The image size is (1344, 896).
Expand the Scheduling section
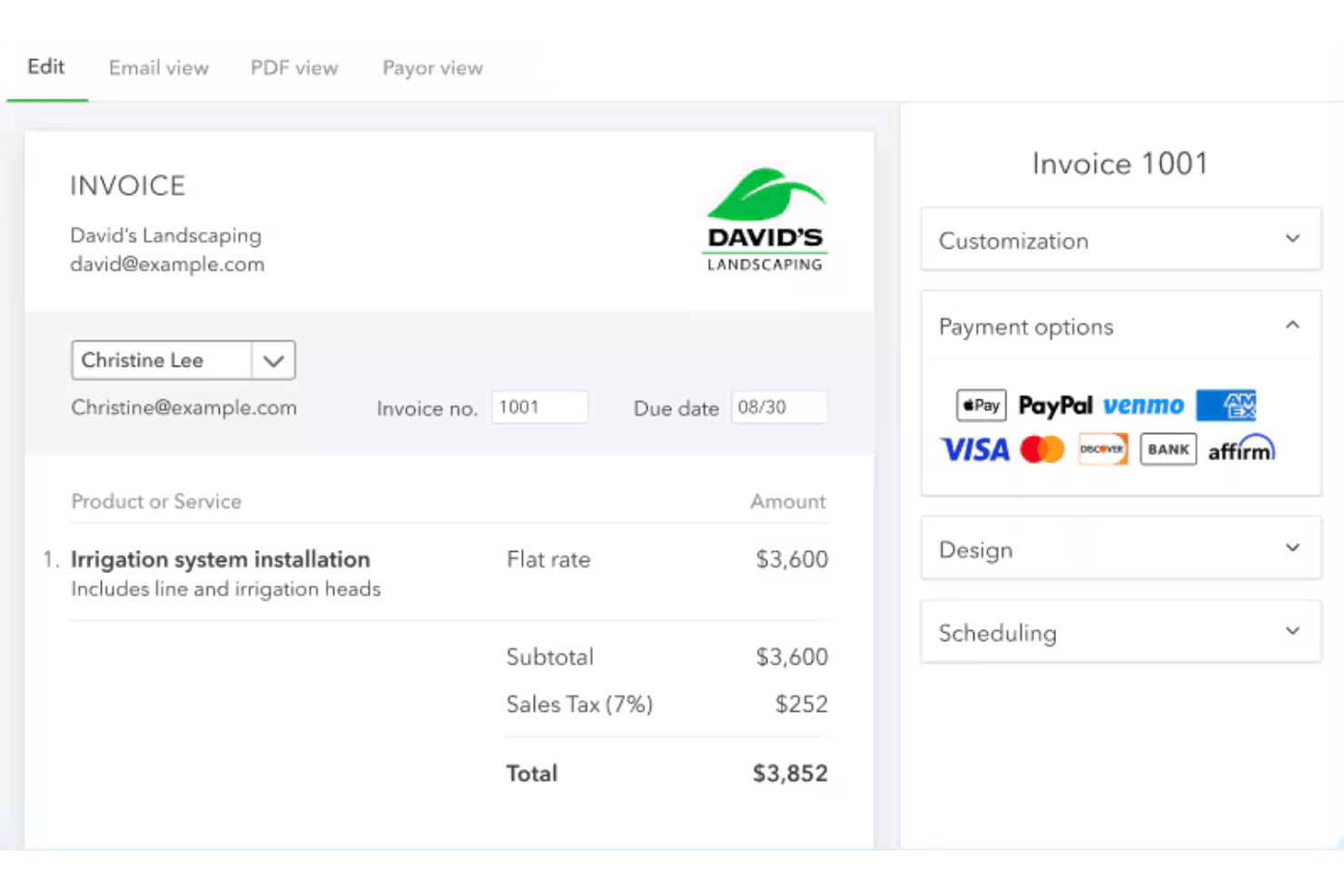coord(1121,632)
